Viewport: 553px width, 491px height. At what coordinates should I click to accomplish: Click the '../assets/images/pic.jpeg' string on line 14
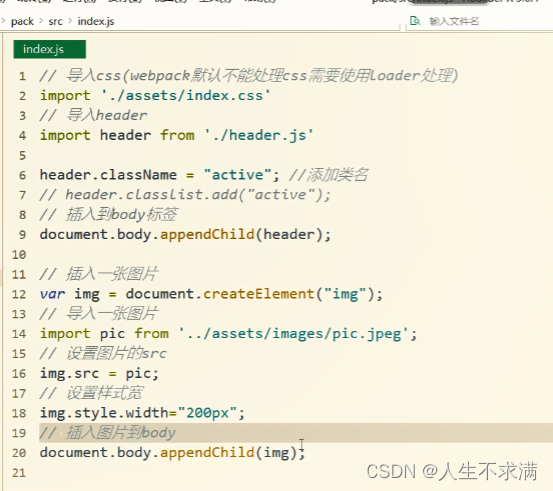293,334
